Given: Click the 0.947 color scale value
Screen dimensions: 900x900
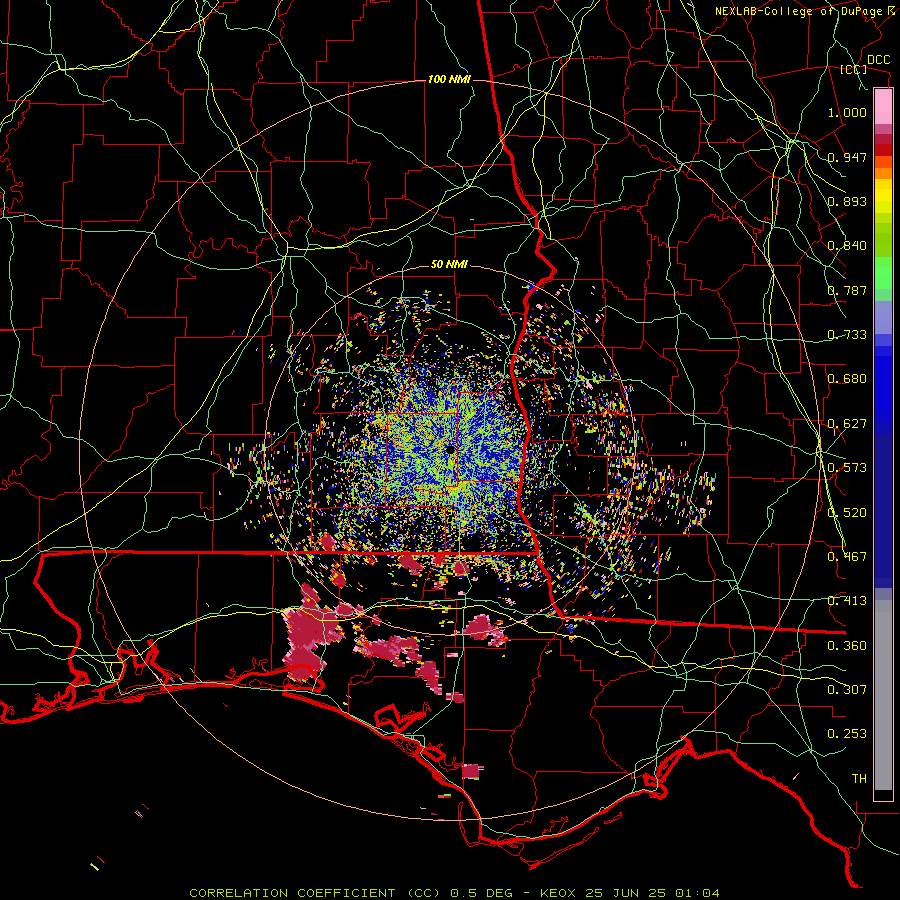Looking at the screenshot, I should [847, 157].
